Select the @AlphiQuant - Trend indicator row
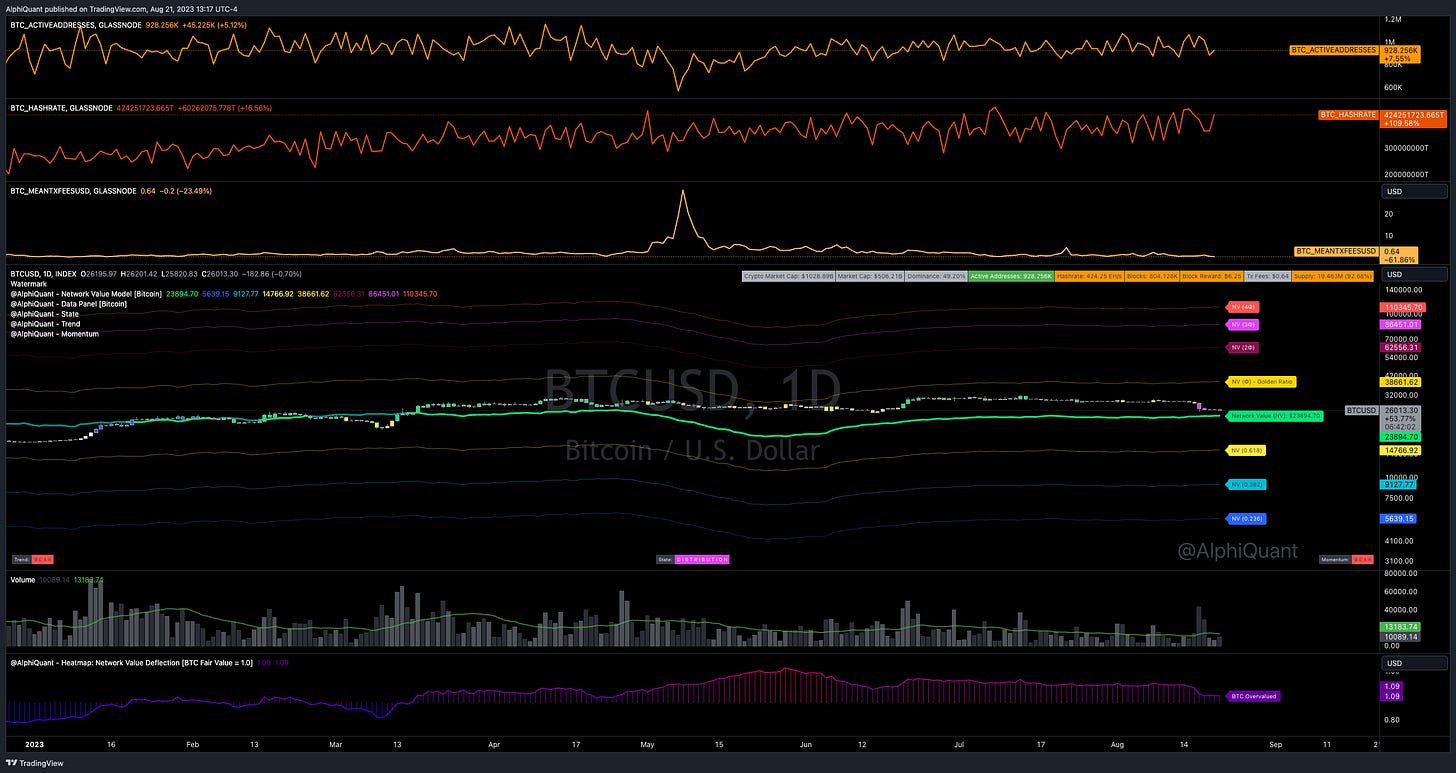Screen dimensions: 1456x773 45,324
